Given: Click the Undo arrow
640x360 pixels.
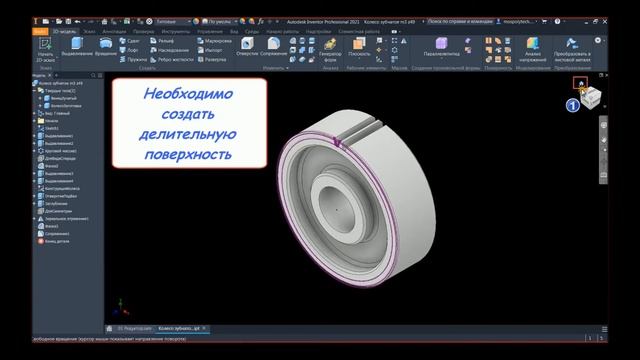Looking at the screenshot, I should pos(77,21).
